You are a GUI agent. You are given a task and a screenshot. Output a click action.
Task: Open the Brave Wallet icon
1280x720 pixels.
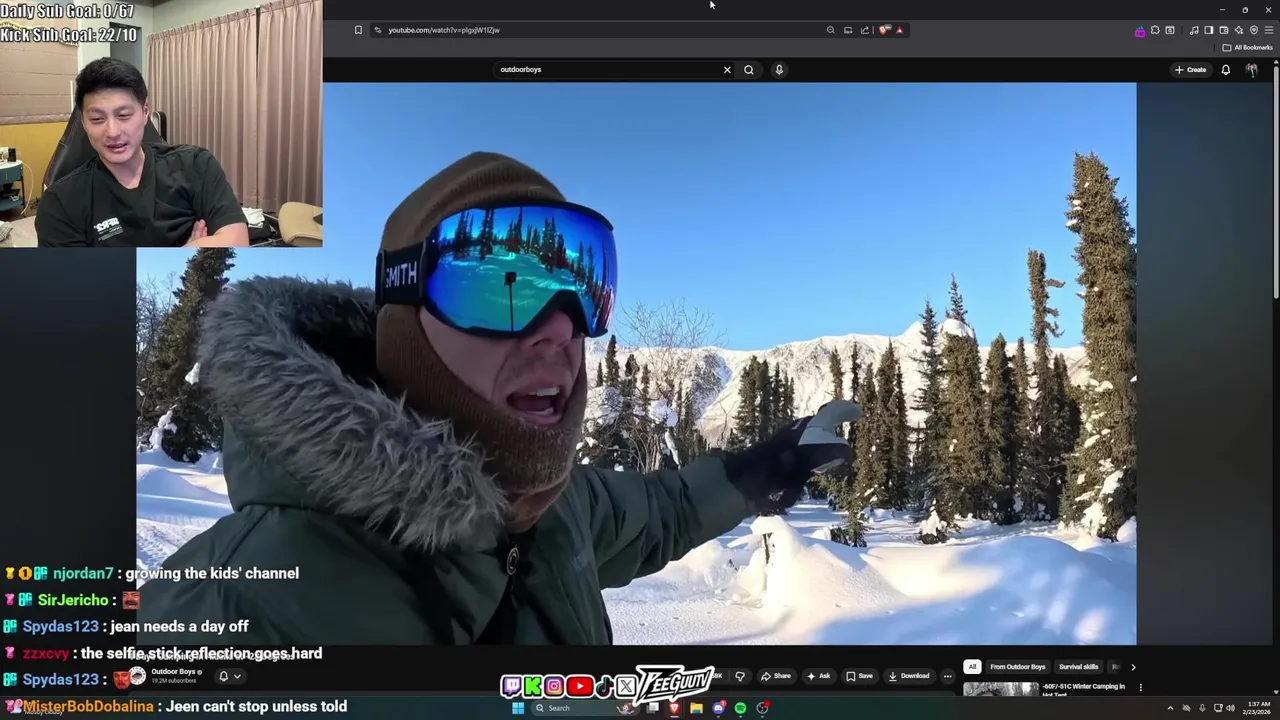point(1224,30)
